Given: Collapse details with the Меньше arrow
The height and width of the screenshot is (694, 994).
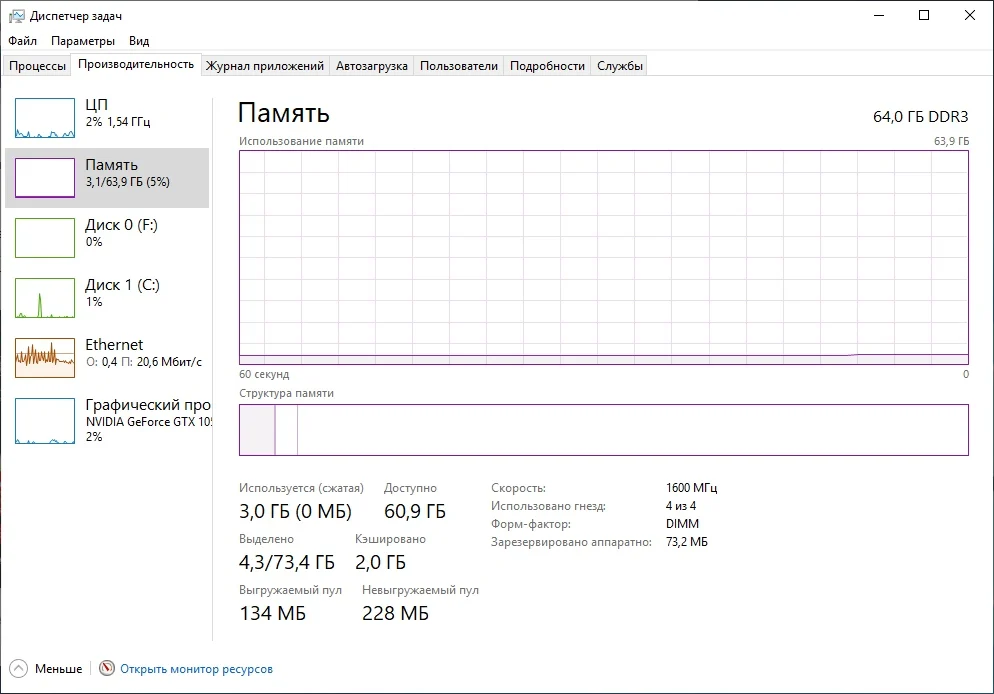Looking at the screenshot, I should [x=18, y=669].
